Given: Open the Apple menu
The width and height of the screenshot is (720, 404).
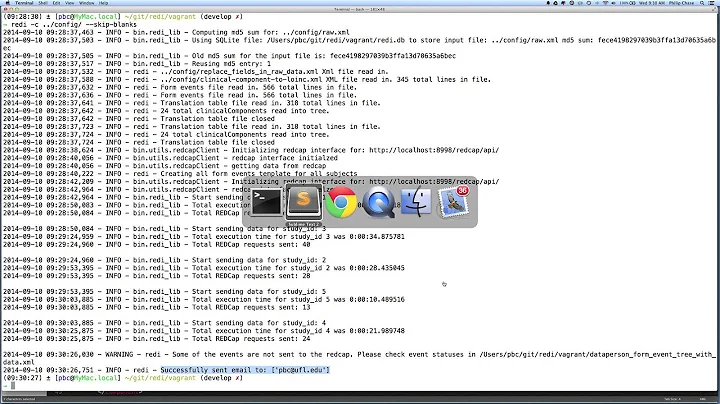Looking at the screenshot, I should click(7, 3).
